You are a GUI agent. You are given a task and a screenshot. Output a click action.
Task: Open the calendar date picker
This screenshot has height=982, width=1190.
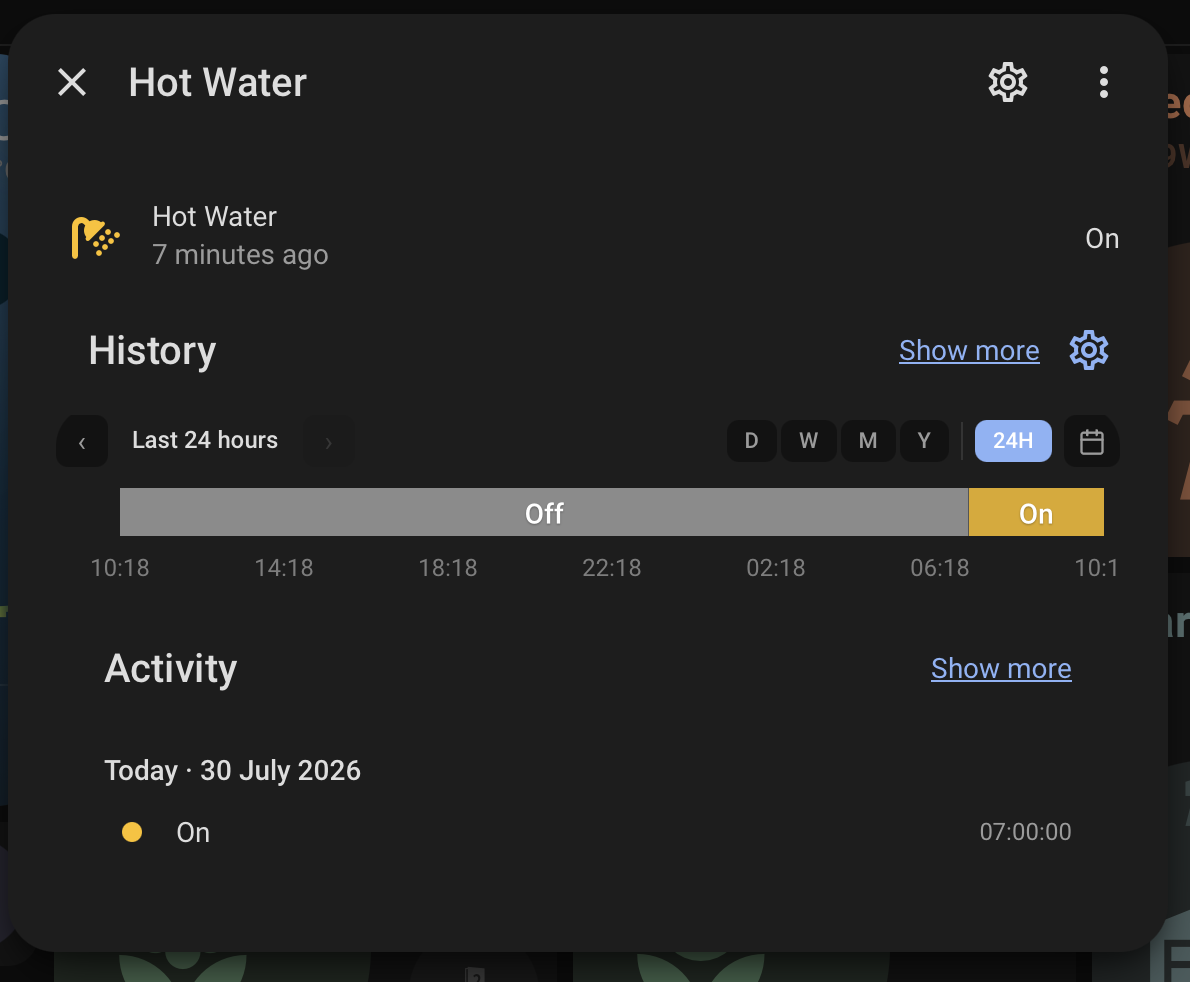click(1091, 441)
